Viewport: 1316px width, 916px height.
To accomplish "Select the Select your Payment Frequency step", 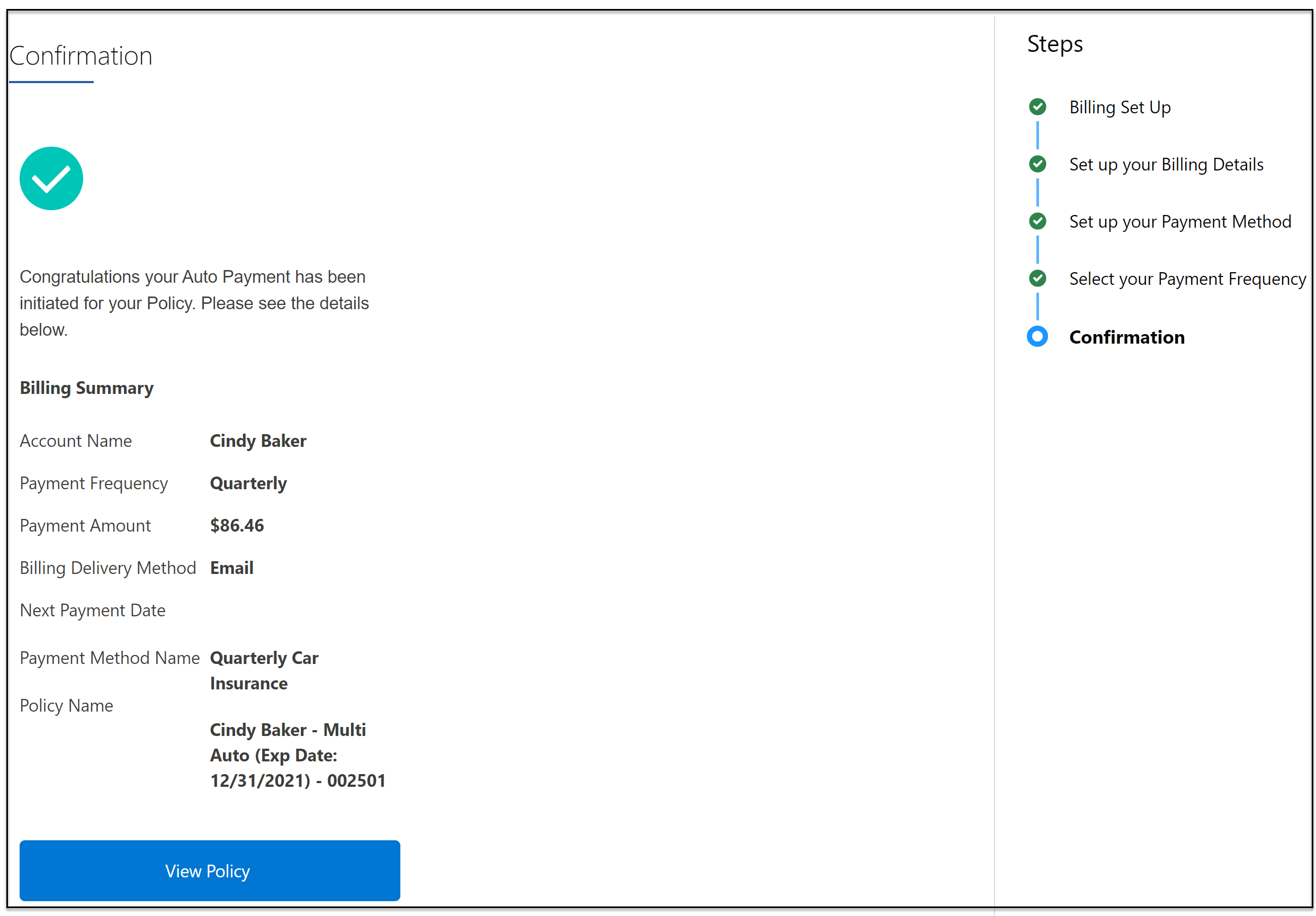I will tap(1188, 279).
